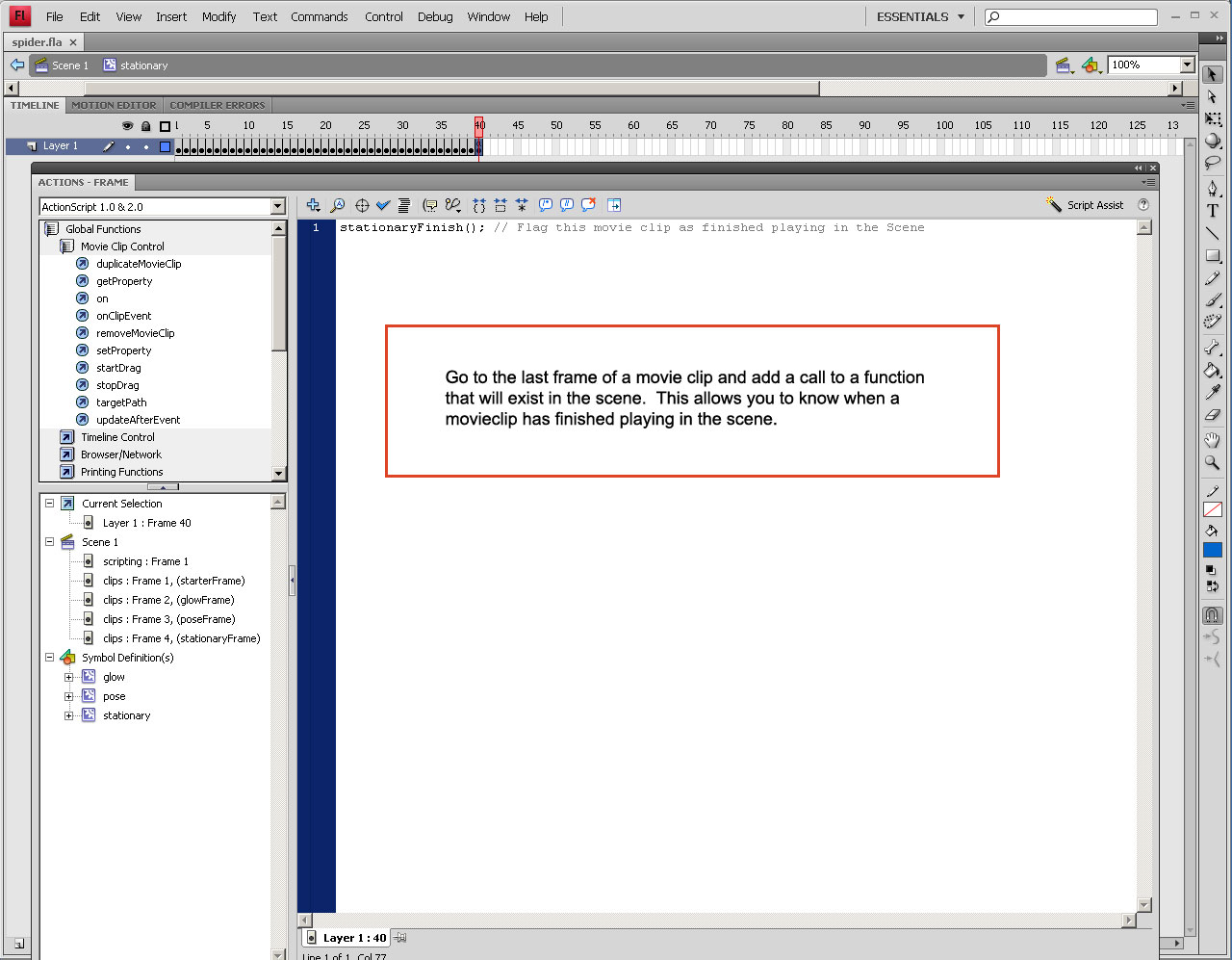The height and width of the screenshot is (960, 1232).
Task: Select the Free Transform tool
Action: pos(1212,118)
